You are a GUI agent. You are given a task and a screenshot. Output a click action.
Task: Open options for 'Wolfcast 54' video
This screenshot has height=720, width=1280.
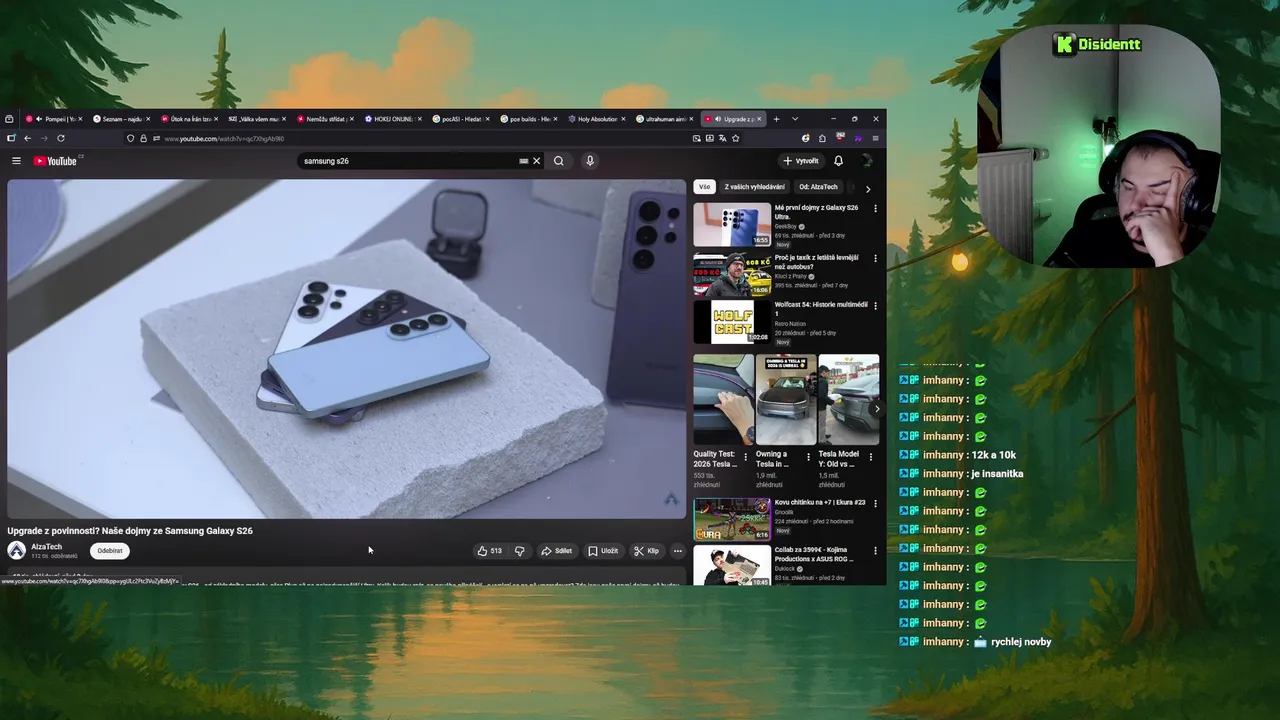pos(875,306)
